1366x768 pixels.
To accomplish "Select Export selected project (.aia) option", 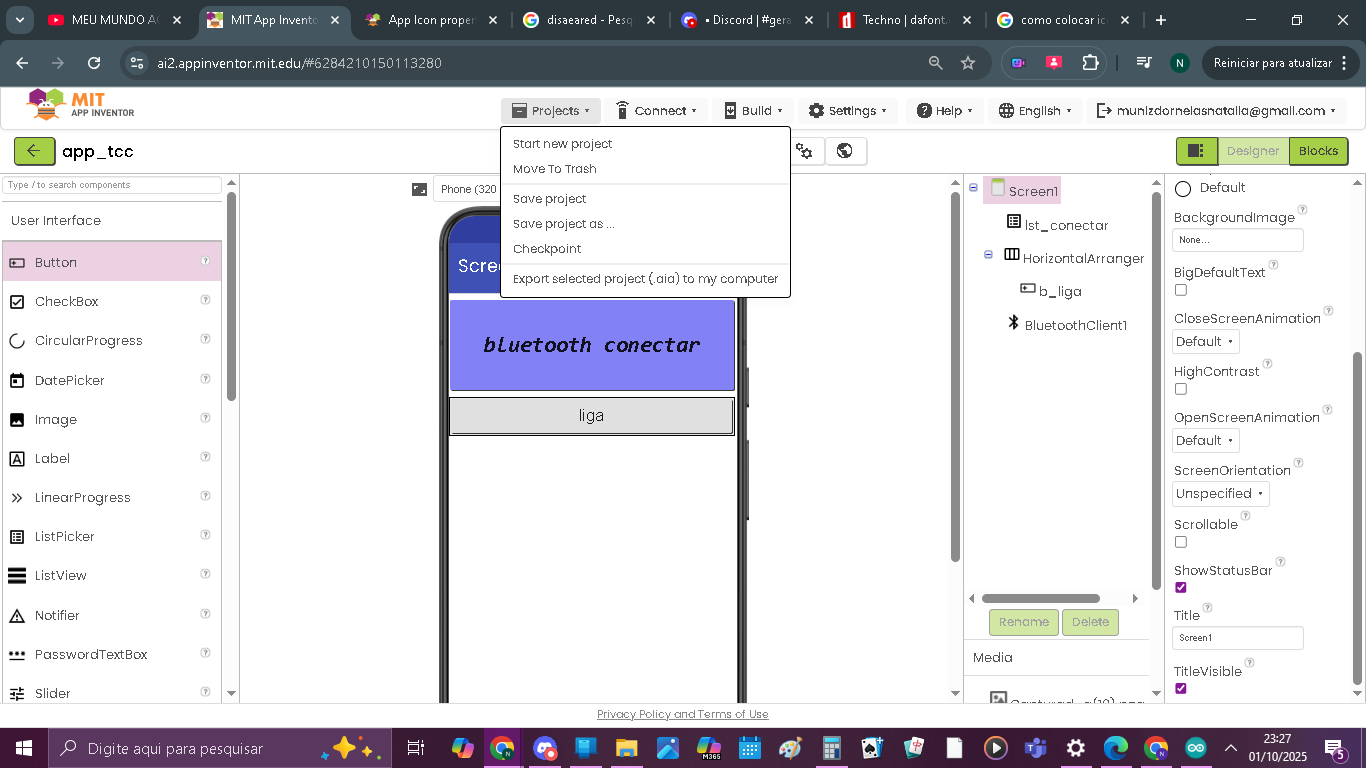I will [x=645, y=279].
